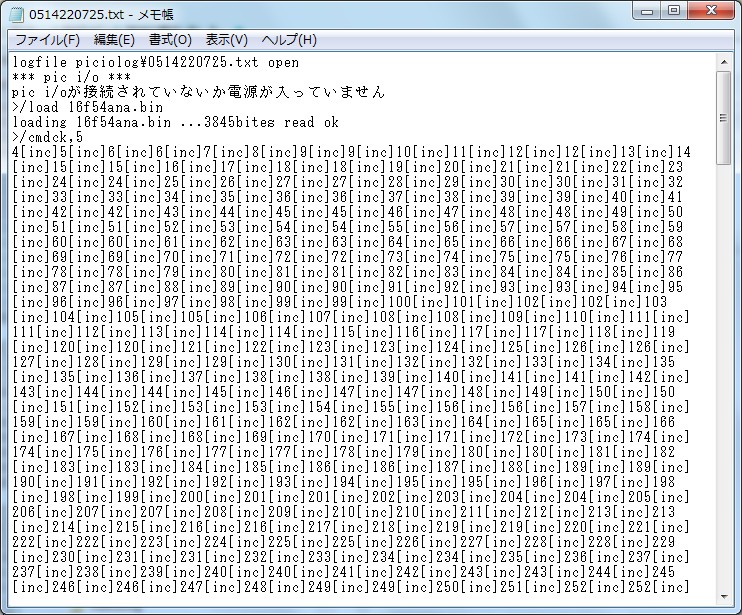Open the ファイル(F) menu

click(x=46, y=40)
